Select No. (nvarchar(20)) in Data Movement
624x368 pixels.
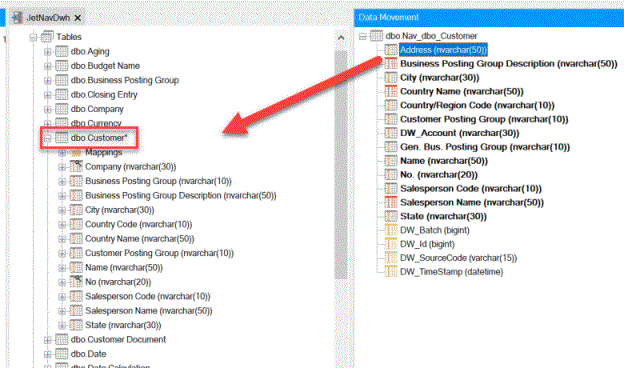[x=439, y=175]
